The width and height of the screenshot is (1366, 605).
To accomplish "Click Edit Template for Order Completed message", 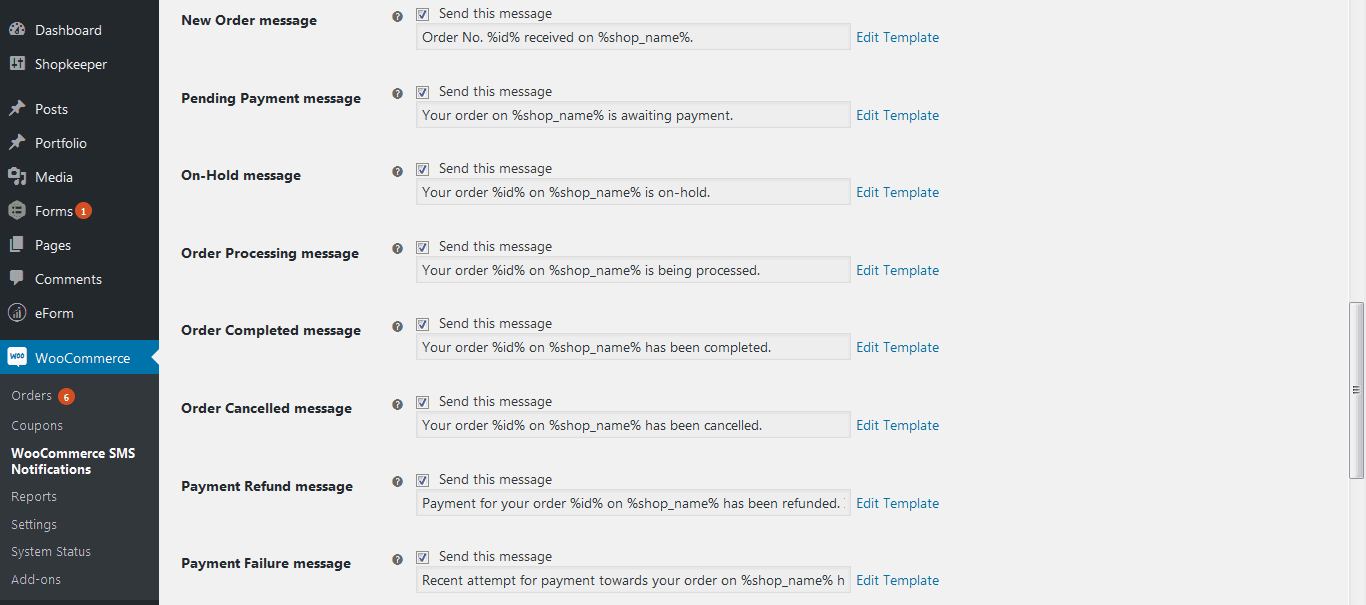I will pos(897,347).
